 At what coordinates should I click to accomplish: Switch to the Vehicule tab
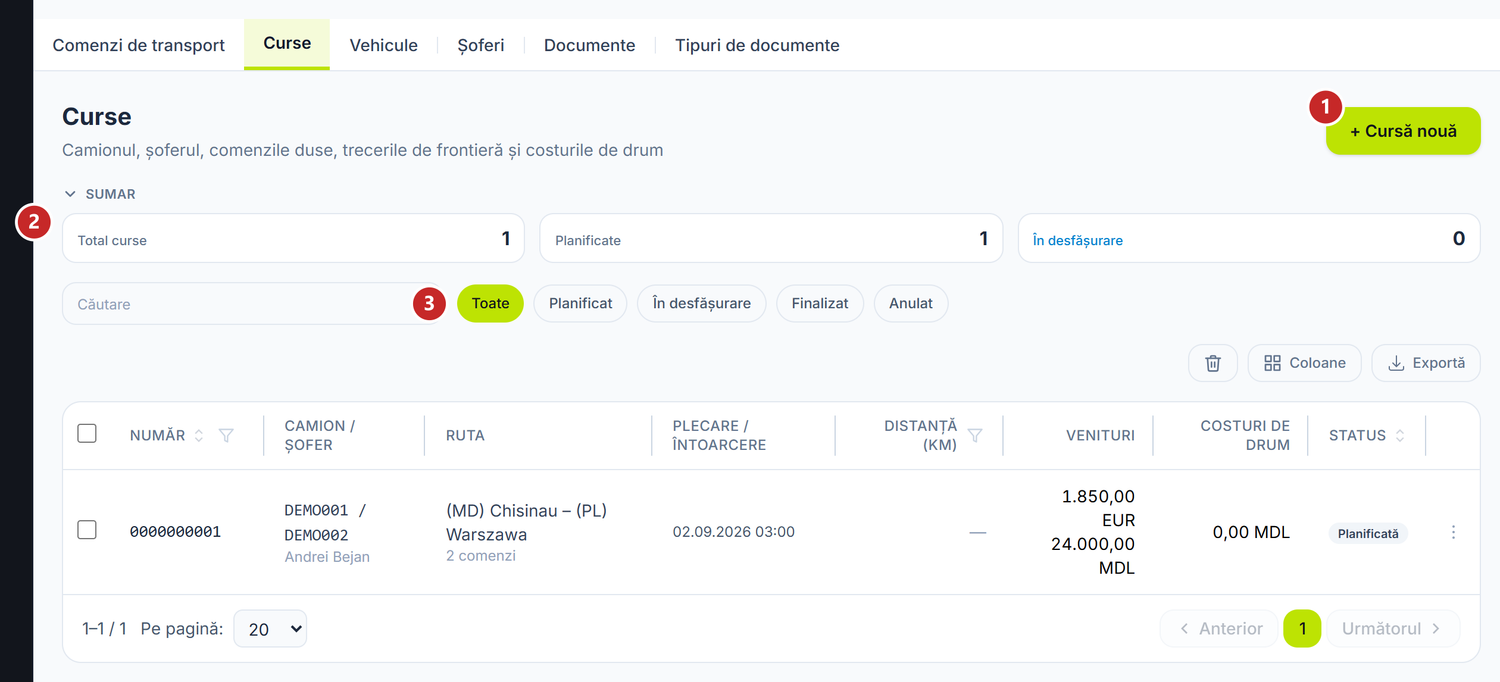[384, 45]
